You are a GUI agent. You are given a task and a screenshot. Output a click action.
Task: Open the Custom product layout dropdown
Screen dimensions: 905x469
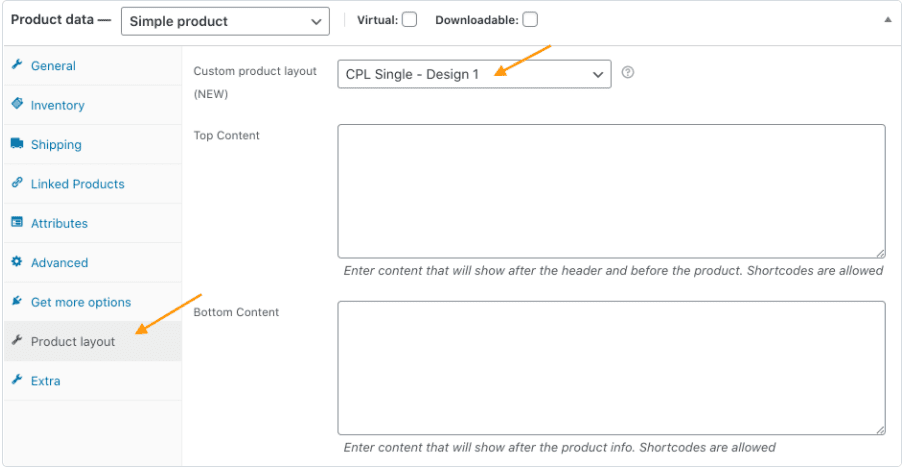(474, 74)
